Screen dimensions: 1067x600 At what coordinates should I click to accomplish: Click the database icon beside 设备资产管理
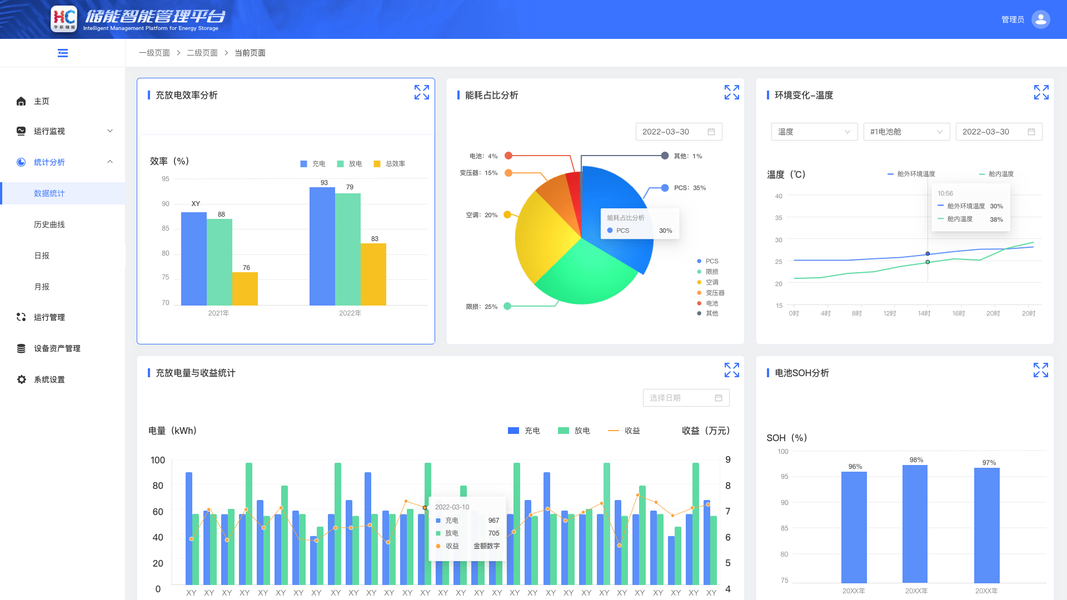click(21, 348)
